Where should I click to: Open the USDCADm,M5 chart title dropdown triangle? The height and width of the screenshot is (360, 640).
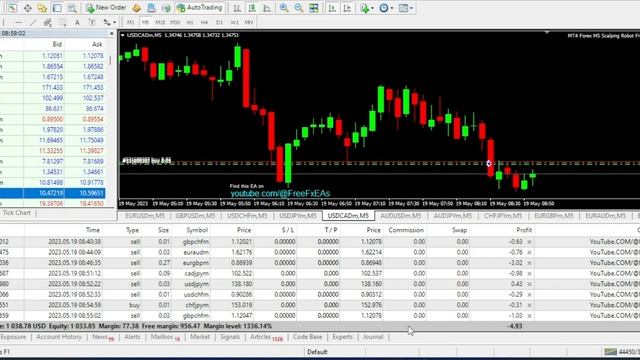pyautogui.click(x=122, y=36)
